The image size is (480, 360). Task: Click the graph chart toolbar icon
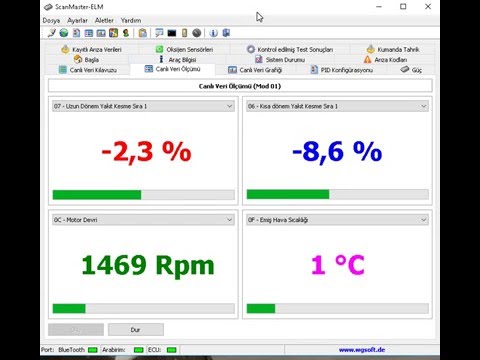pos(101,33)
